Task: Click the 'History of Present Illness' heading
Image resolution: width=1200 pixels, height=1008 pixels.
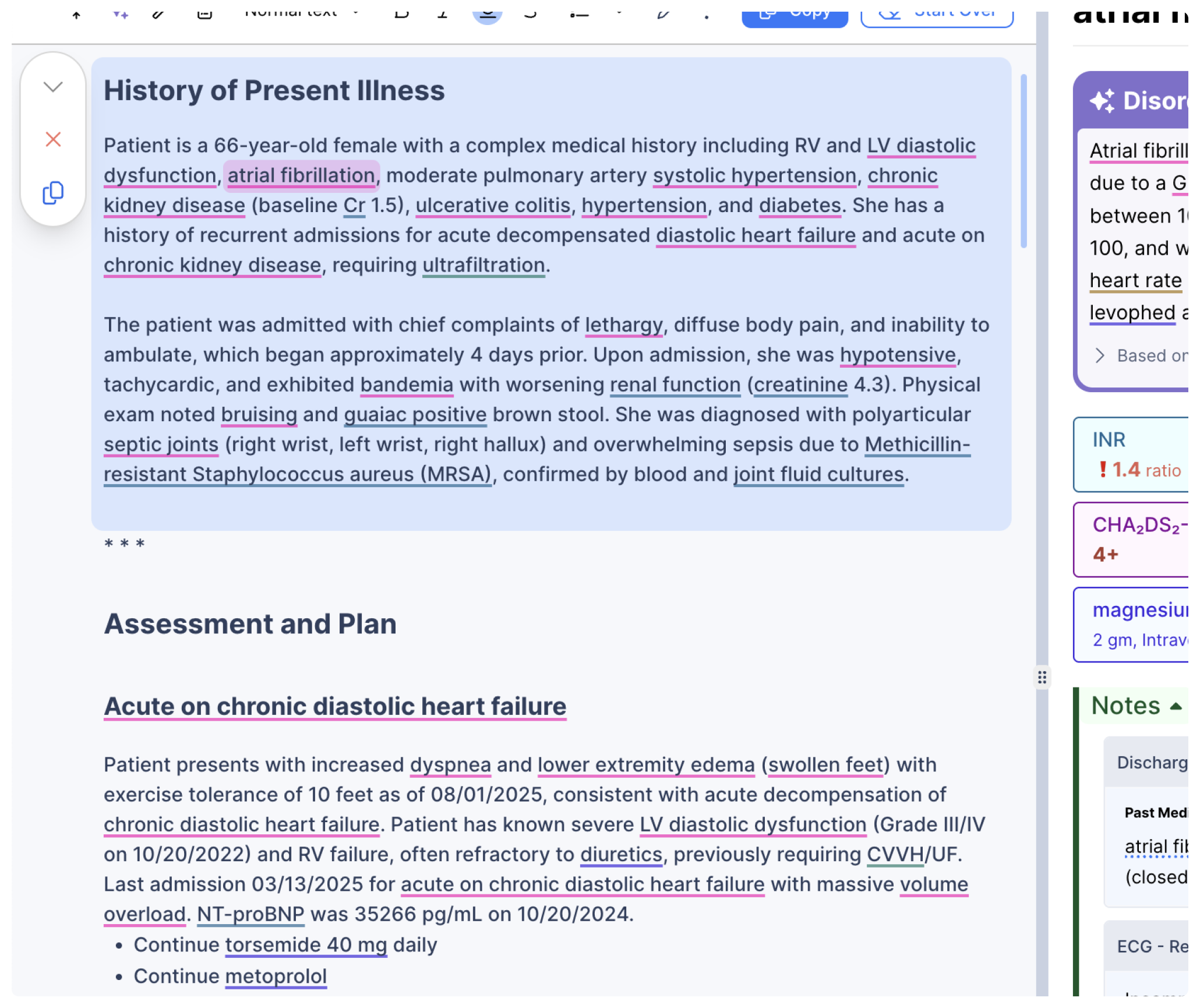Action: point(274,91)
